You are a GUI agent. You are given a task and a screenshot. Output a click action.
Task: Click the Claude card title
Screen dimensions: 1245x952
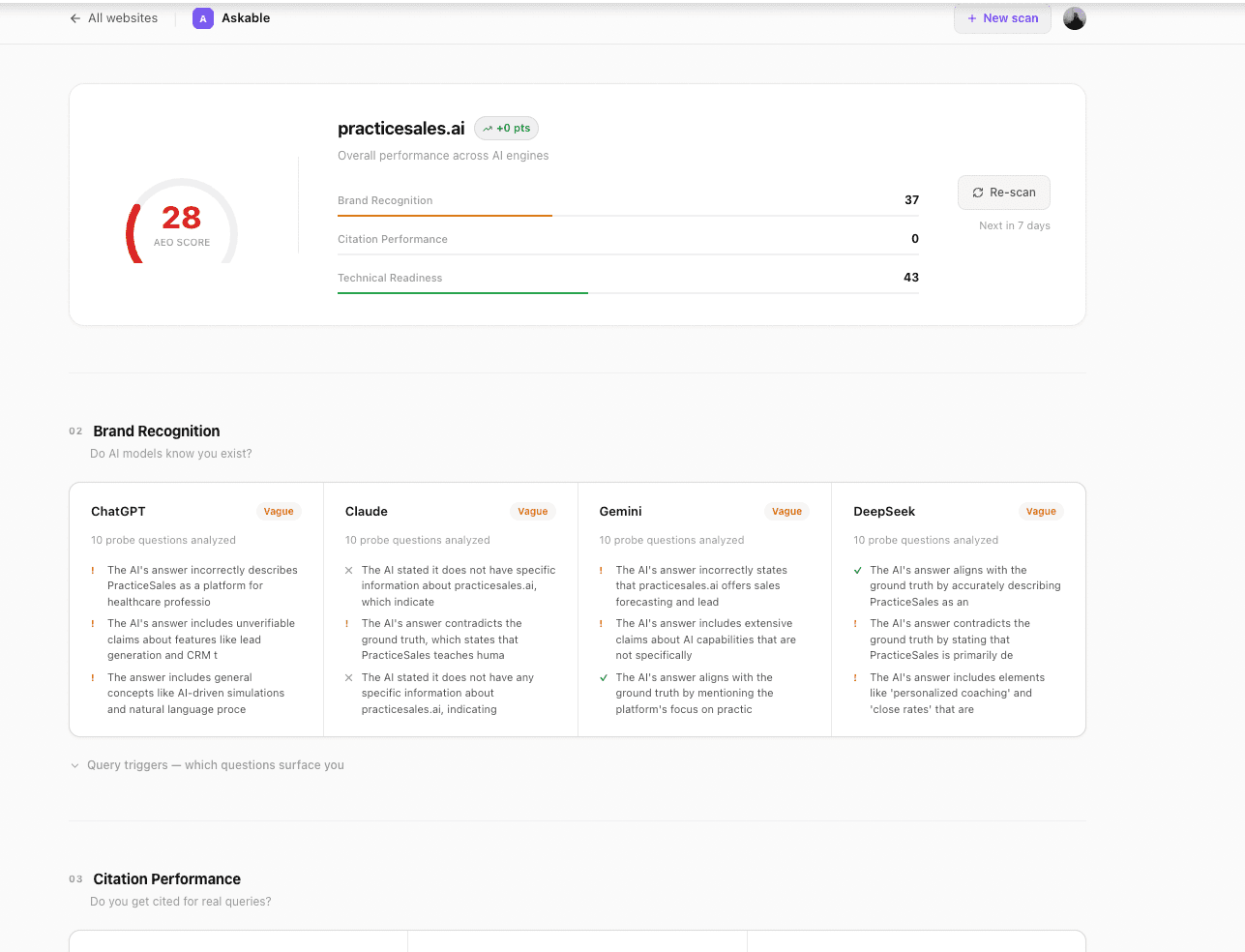click(x=367, y=512)
